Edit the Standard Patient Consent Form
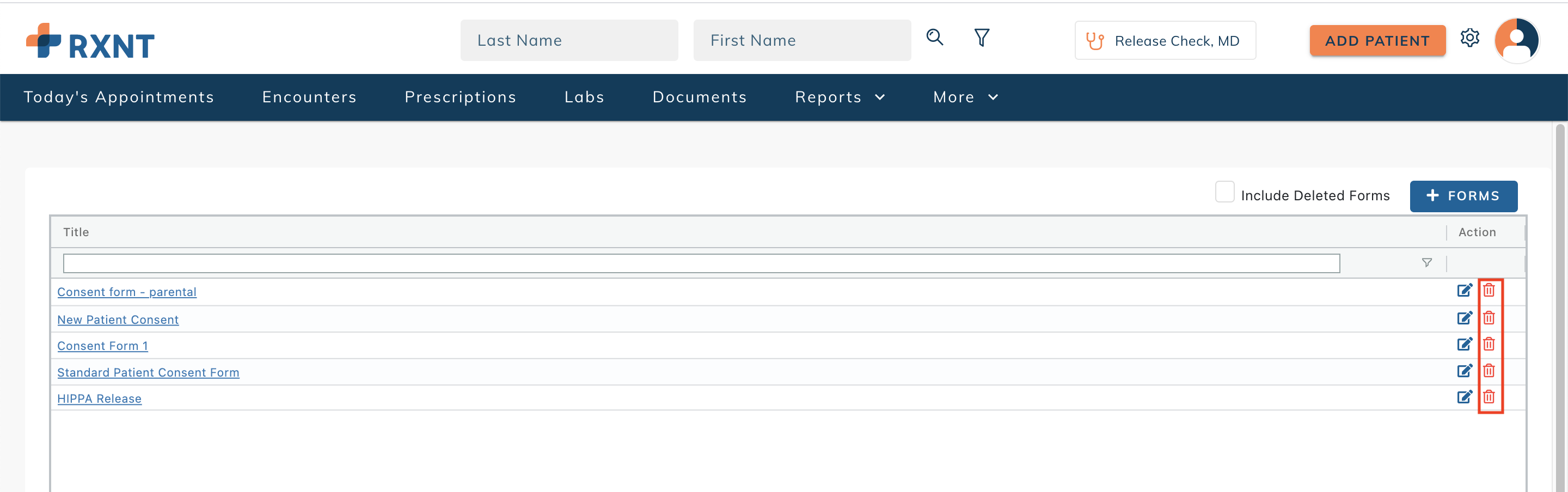 click(x=1464, y=371)
